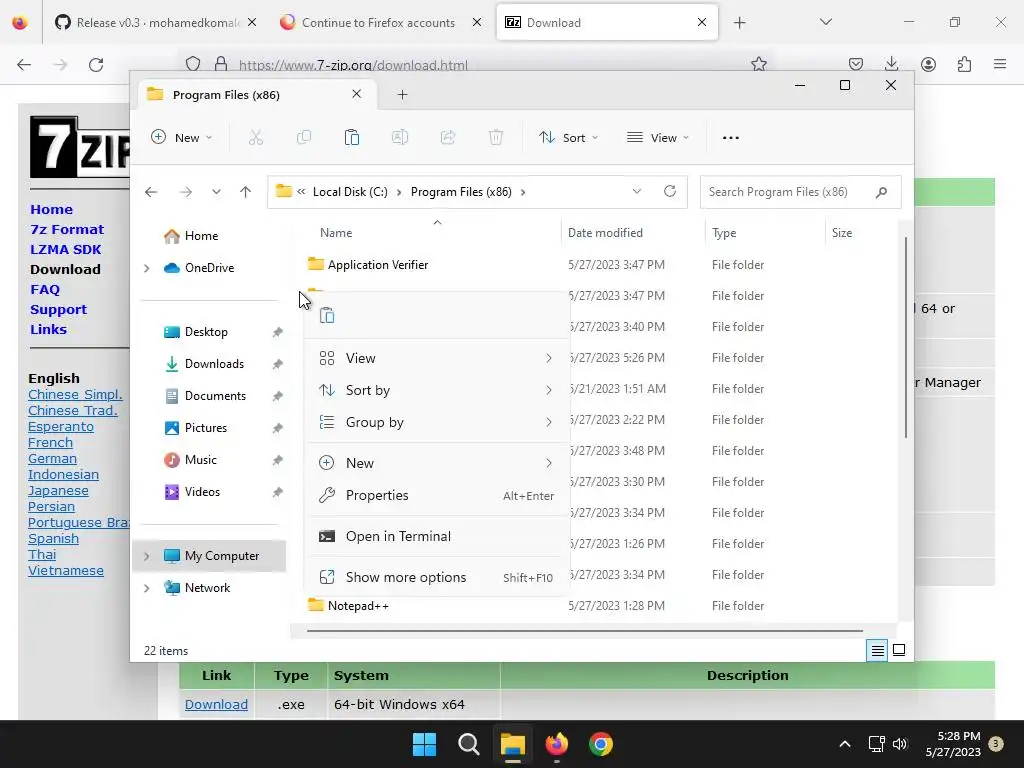Screen dimensions: 1024x768
Task: Open New submenu in context menu
Action: point(436,463)
